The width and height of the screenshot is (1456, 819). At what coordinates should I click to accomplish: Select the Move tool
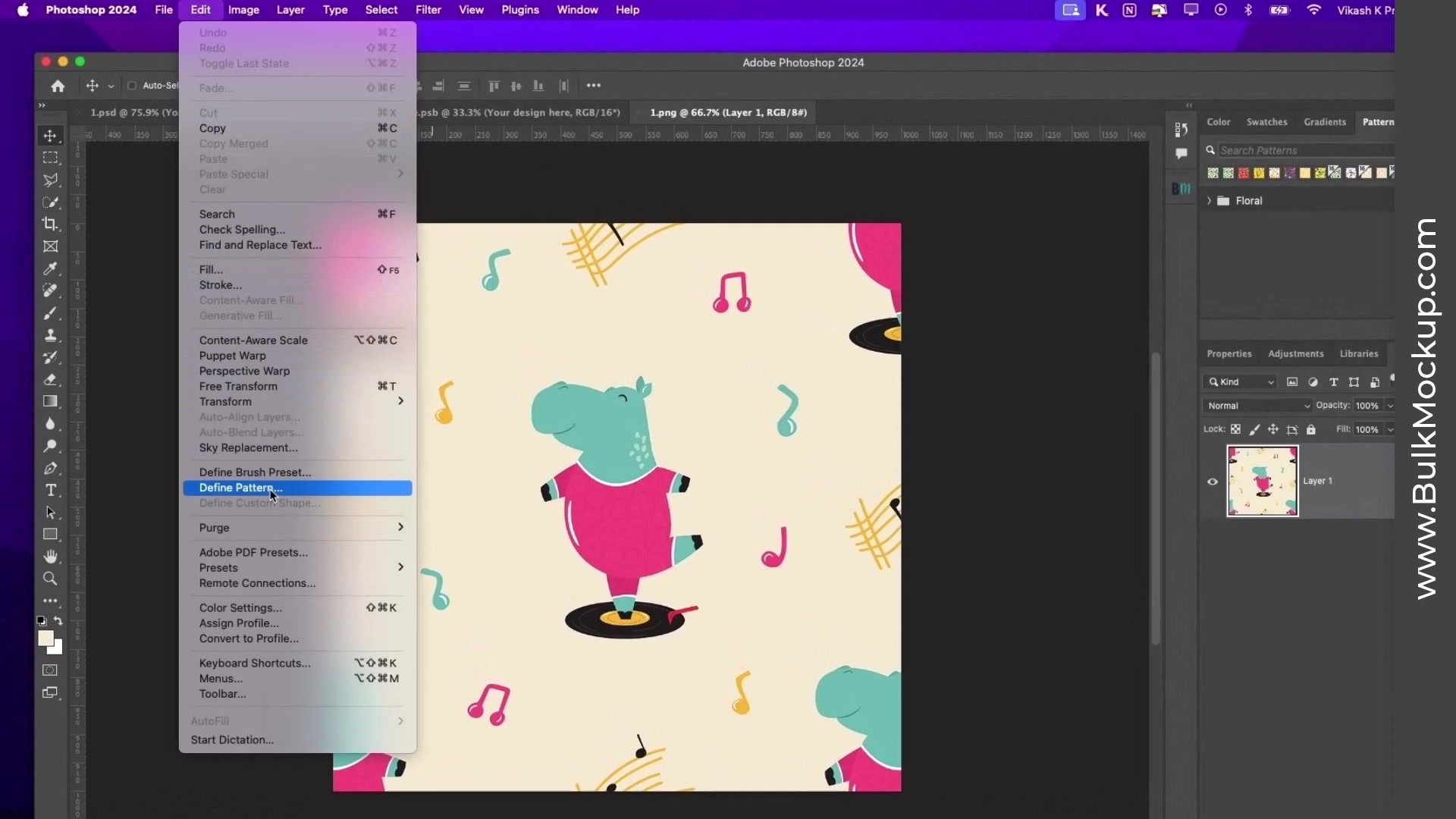coord(50,137)
